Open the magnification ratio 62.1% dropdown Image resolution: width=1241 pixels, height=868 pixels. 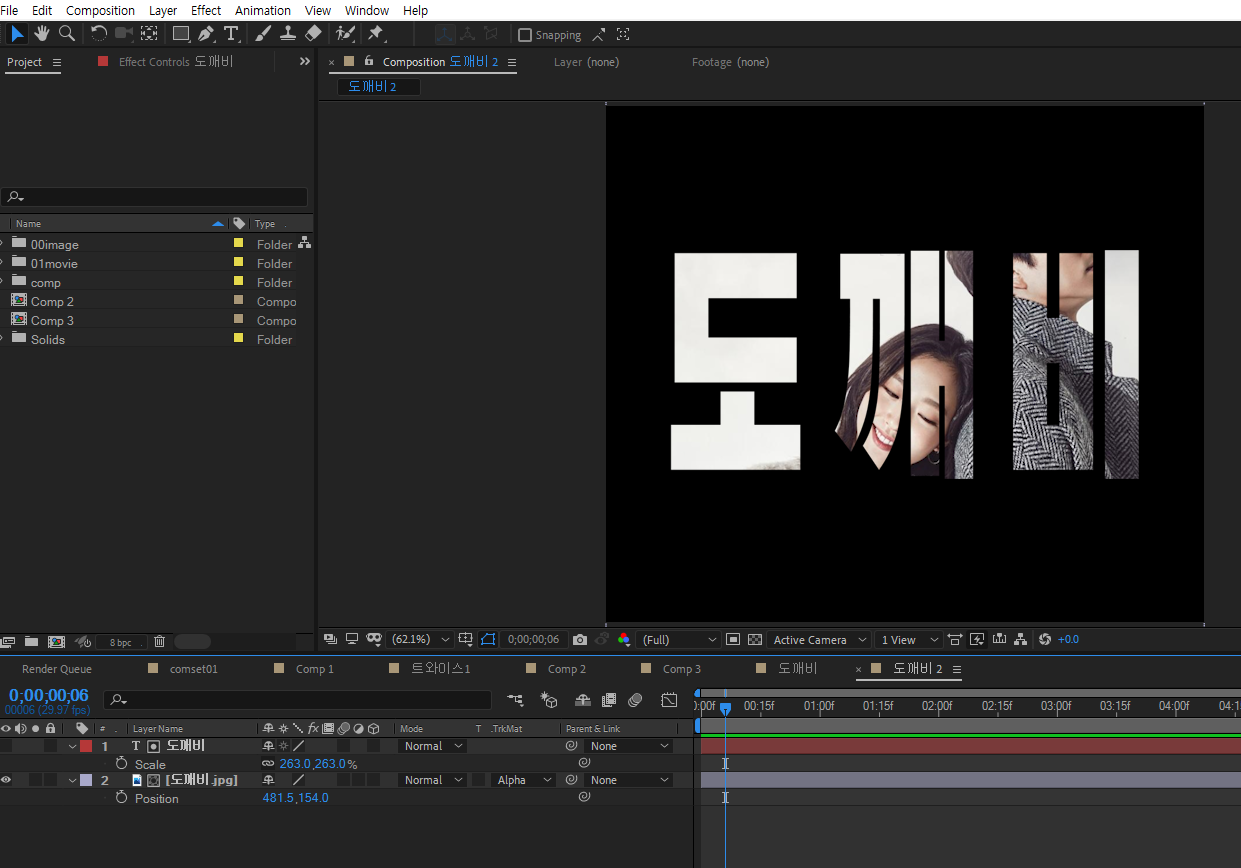420,639
